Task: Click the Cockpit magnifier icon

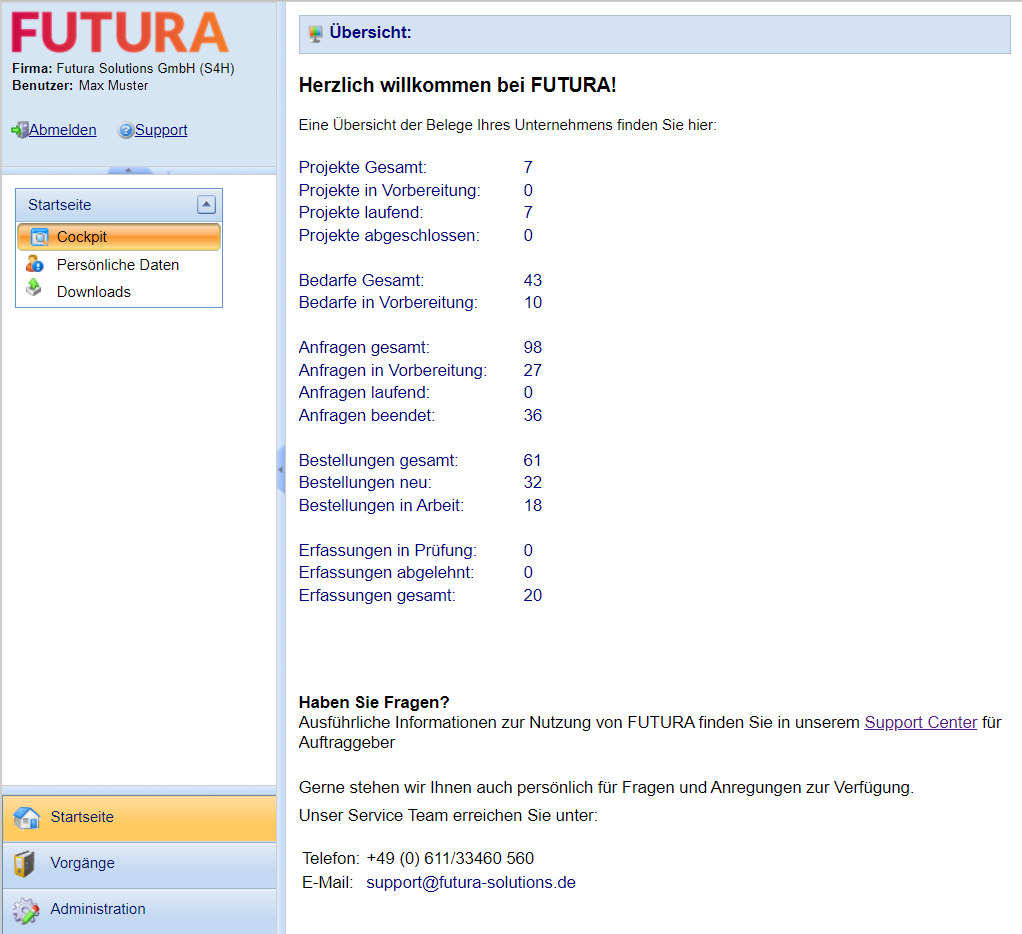Action: click(x=39, y=237)
